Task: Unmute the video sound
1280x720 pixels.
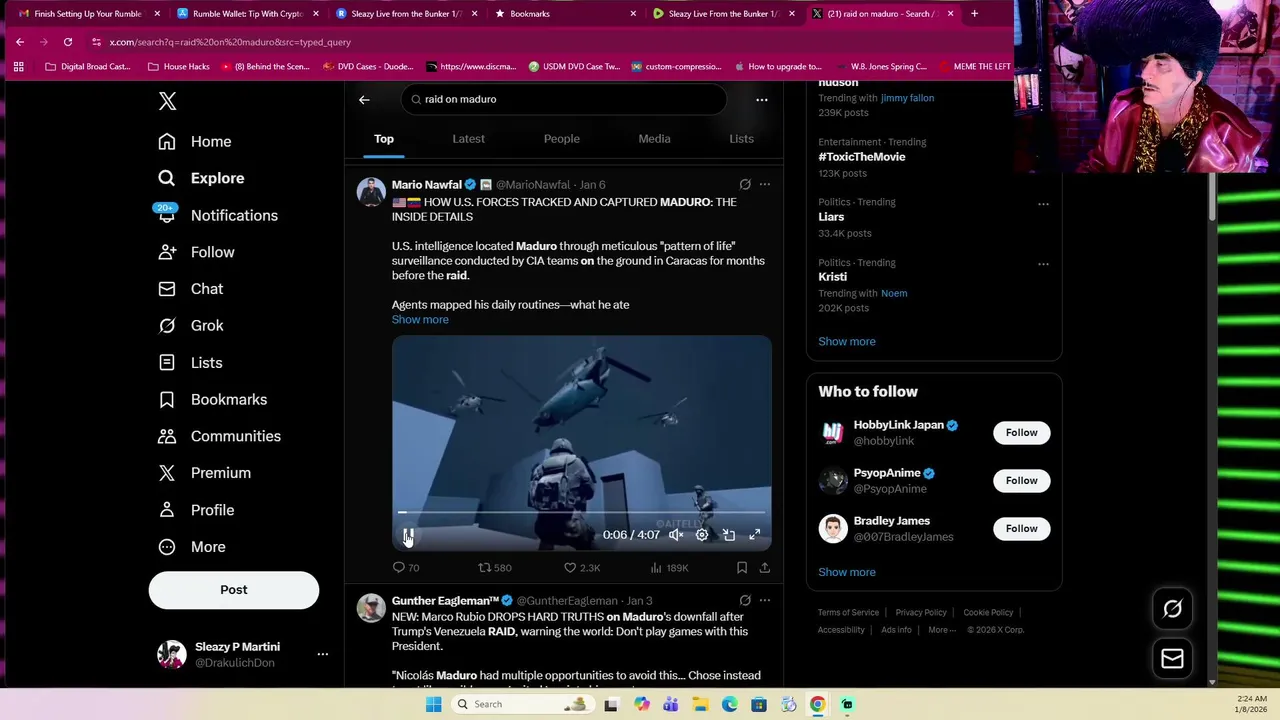Action: pyautogui.click(x=676, y=535)
